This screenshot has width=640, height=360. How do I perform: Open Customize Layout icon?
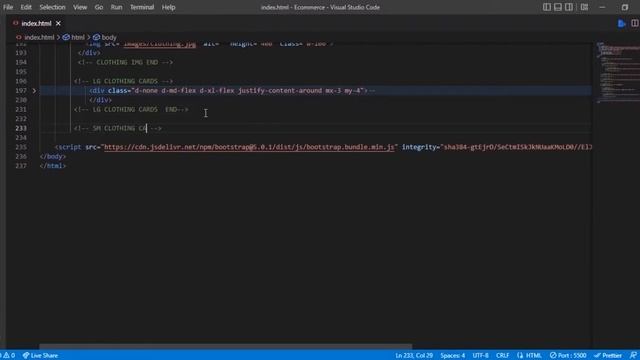584,7
